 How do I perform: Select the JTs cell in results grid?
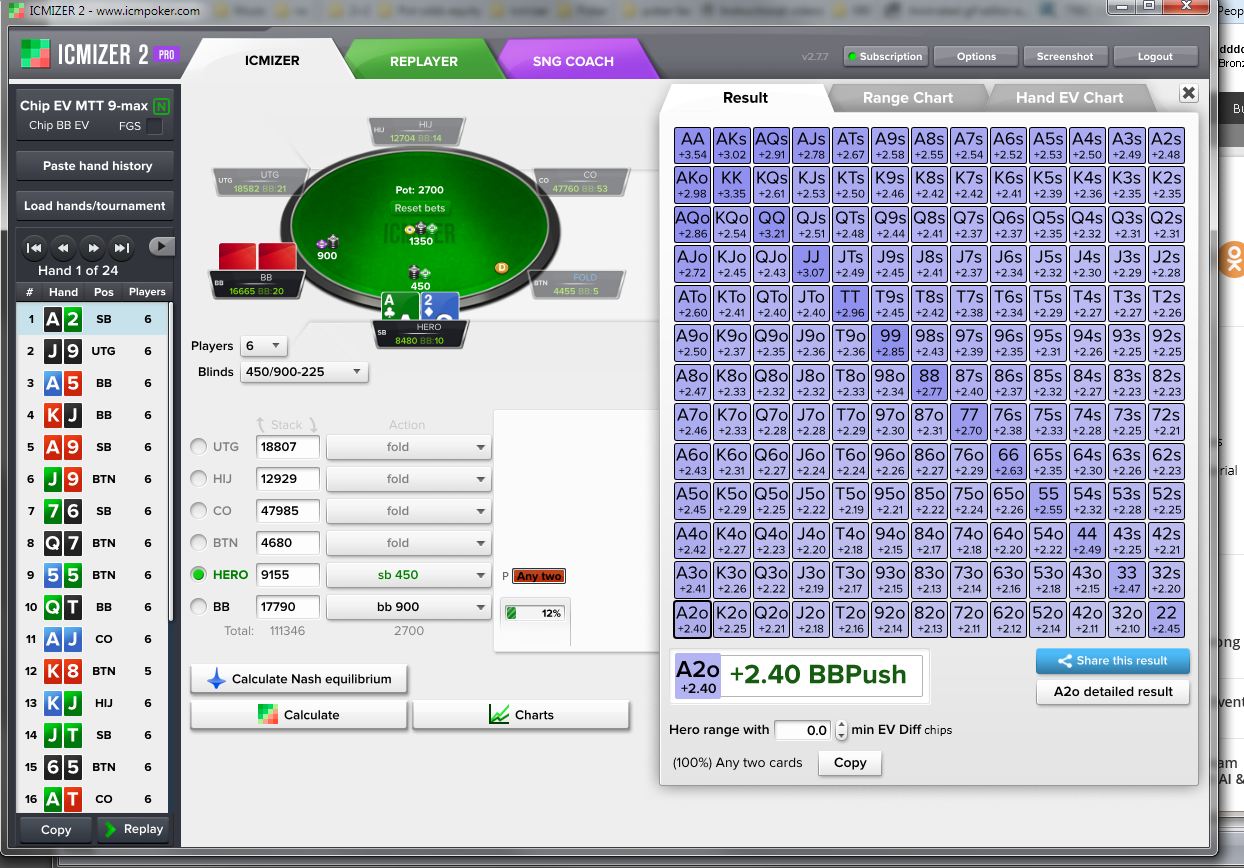(x=851, y=263)
